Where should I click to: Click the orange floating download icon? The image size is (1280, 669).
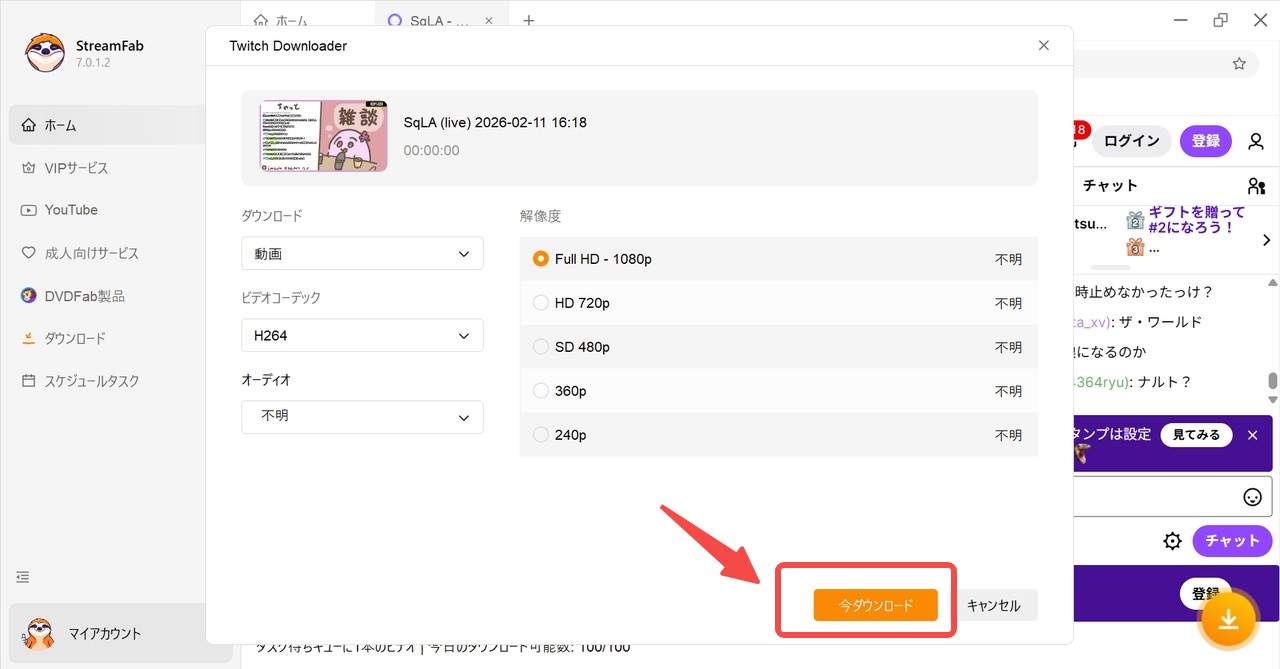[1228, 620]
